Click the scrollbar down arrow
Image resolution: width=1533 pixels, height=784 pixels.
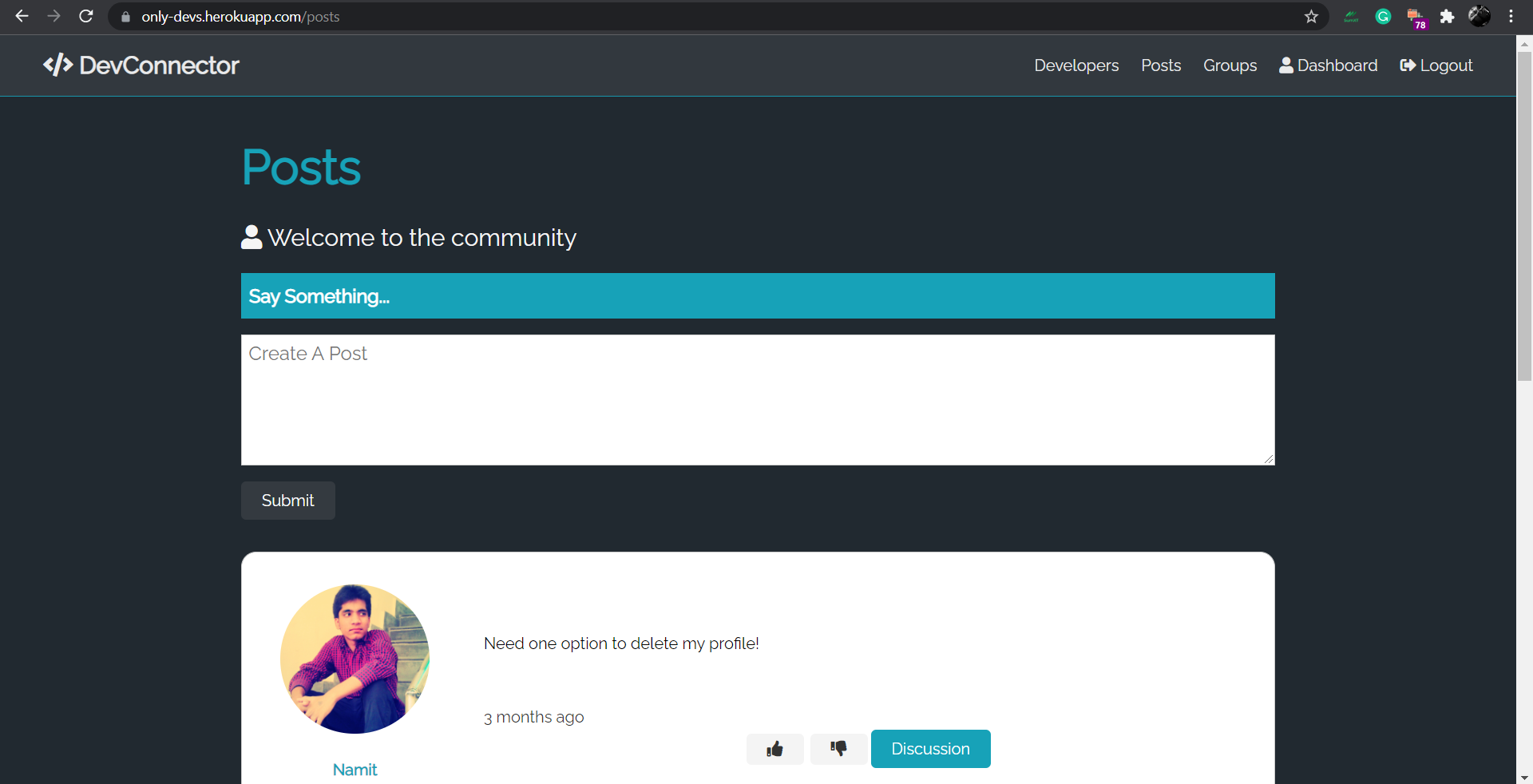coord(1524,777)
